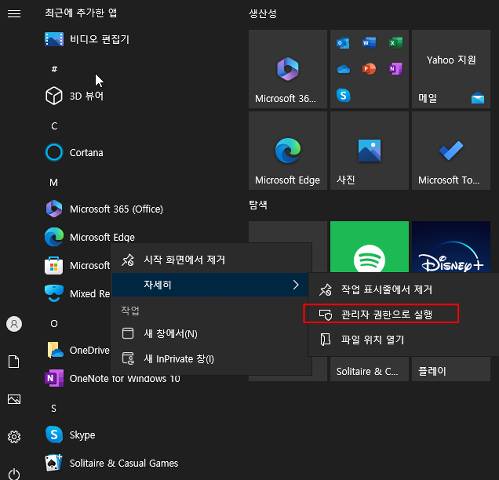
Task: Open PowerPoint icon in the Office folder tile
Action: click(369, 69)
